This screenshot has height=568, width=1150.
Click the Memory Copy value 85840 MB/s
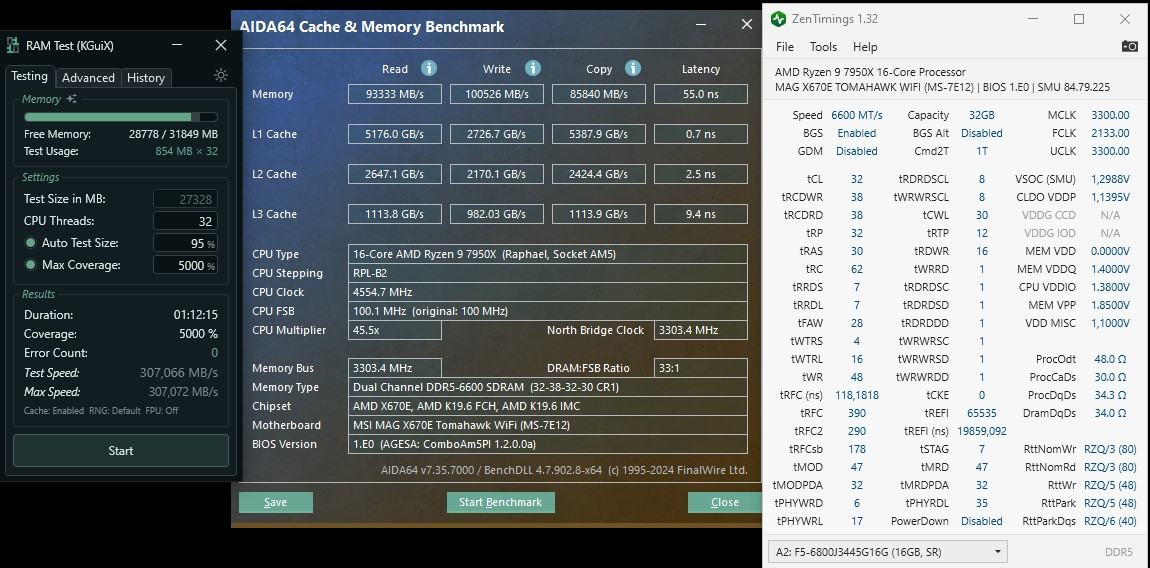click(x=598, y=94)
